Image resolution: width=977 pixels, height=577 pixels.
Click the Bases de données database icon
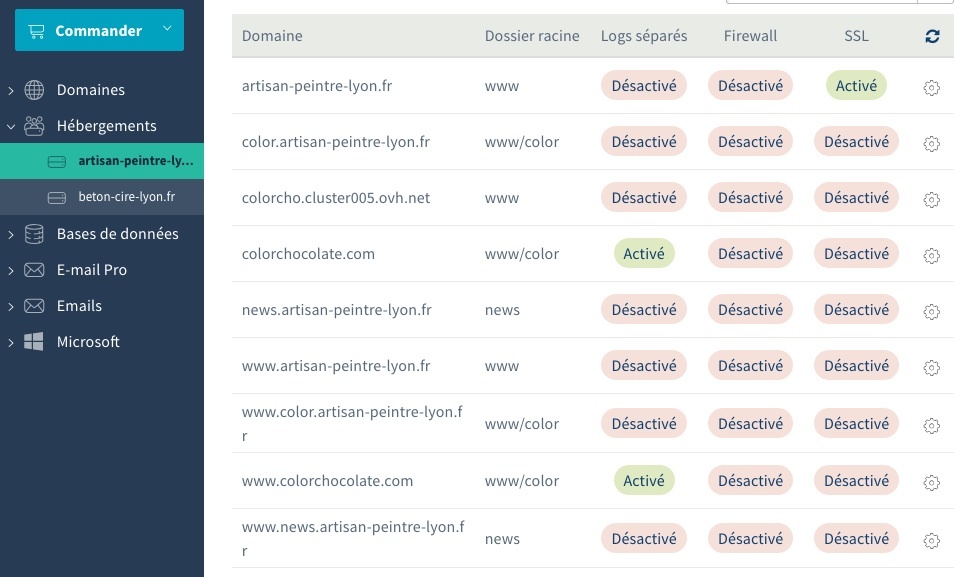click(34, 234)
